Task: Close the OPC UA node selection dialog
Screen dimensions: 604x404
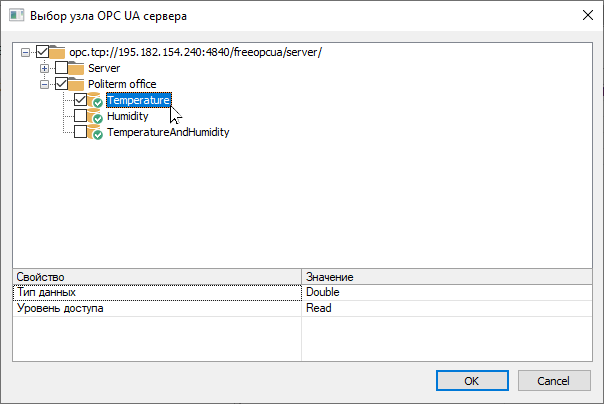Action: (x=584, y=16)
